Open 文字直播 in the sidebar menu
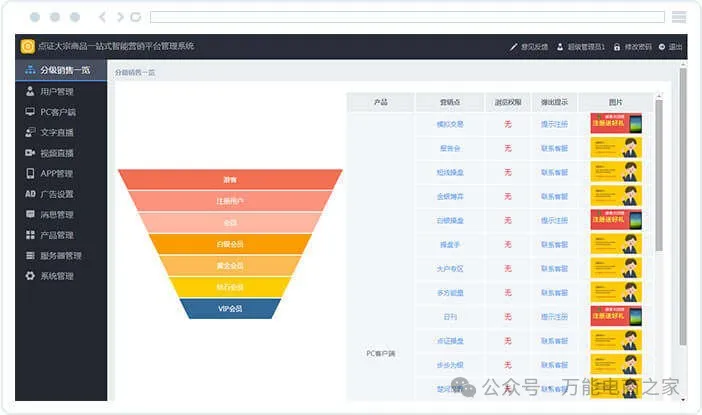This screenshot has height=415, width=702. pyautogui.click(x=57, y=132)
